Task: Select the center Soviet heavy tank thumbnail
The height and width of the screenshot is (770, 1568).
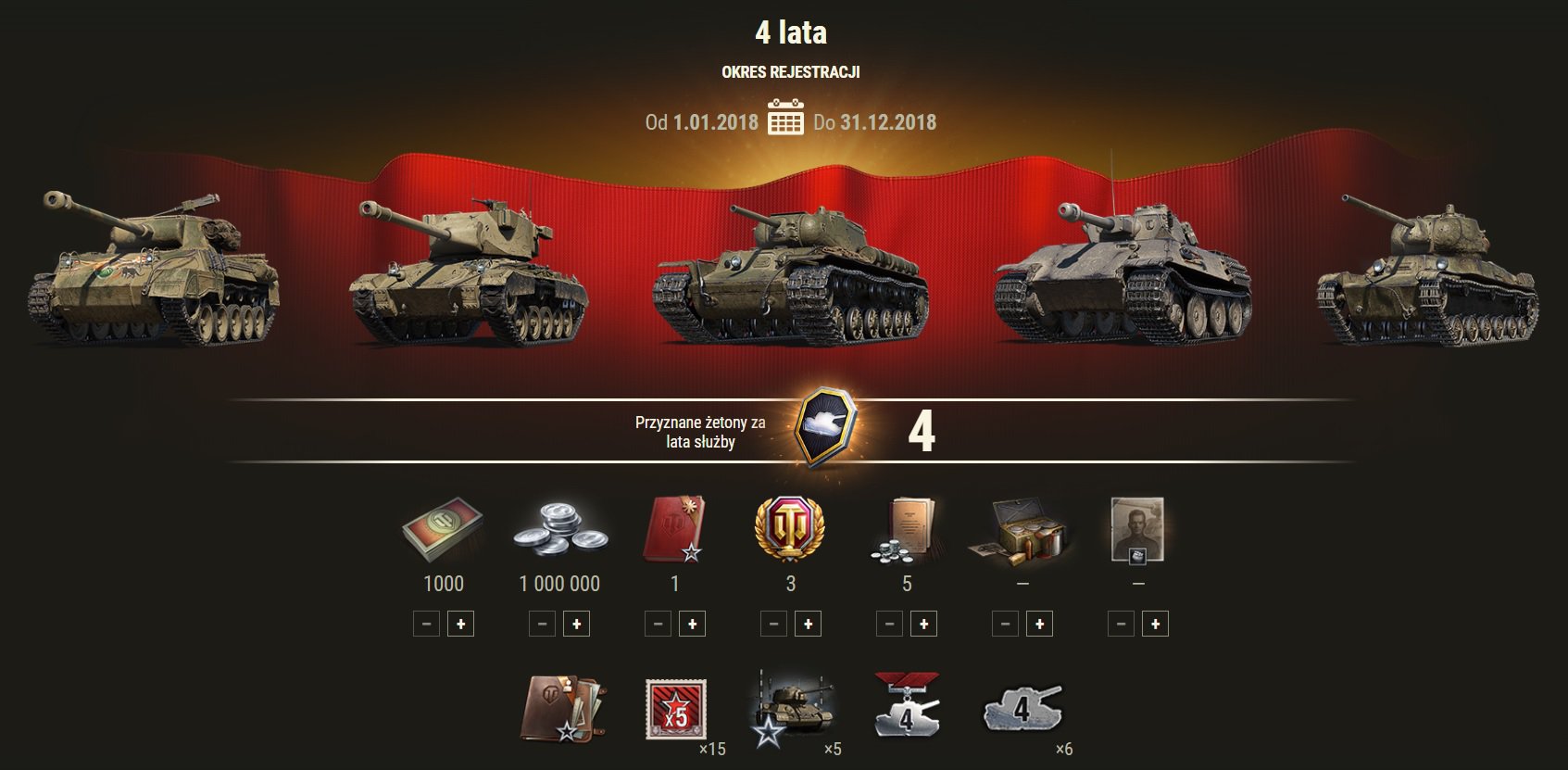Action: 790,272
